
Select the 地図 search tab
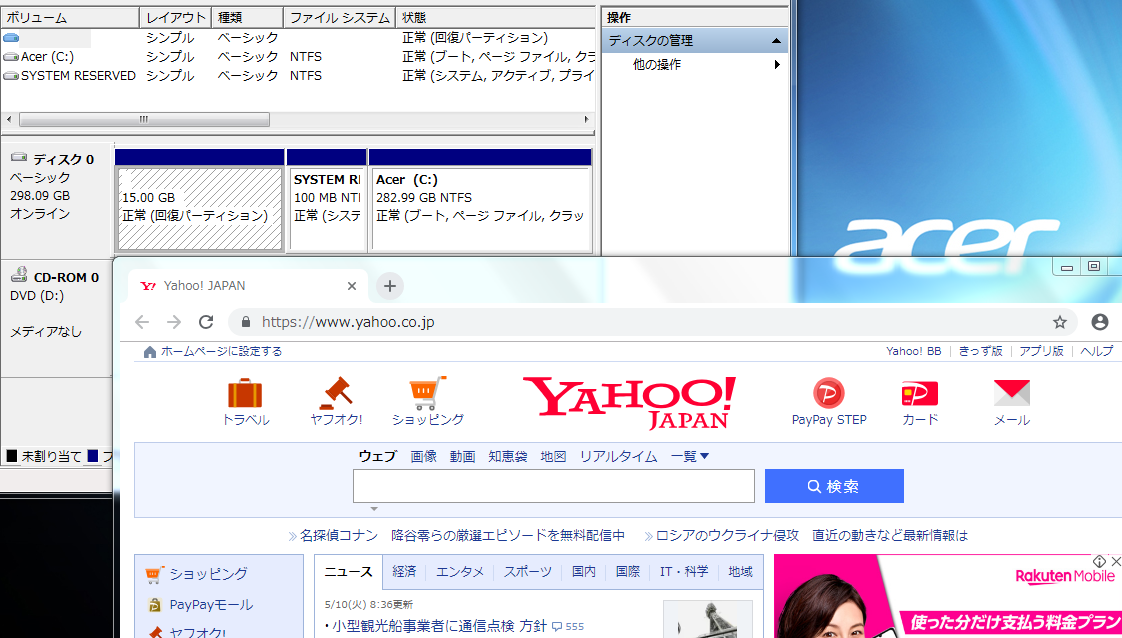553,456
